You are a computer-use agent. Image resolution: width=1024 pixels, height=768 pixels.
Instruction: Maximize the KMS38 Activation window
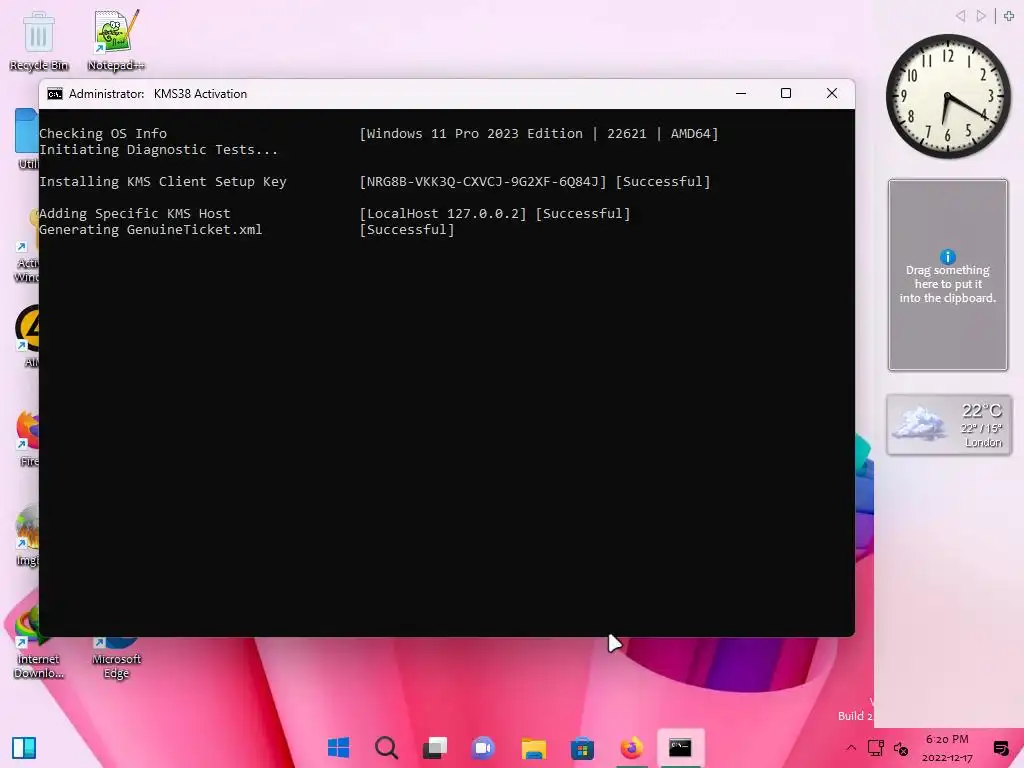pyautogui.click(x=786, y=93)
